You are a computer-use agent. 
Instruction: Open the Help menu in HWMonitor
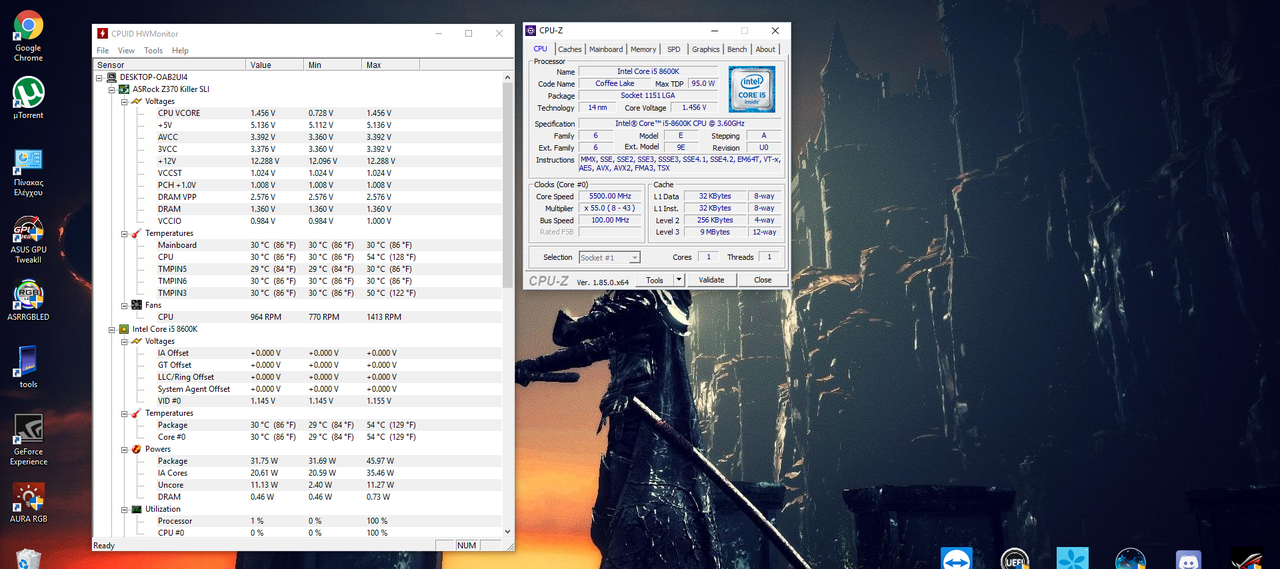coord(180,50)
